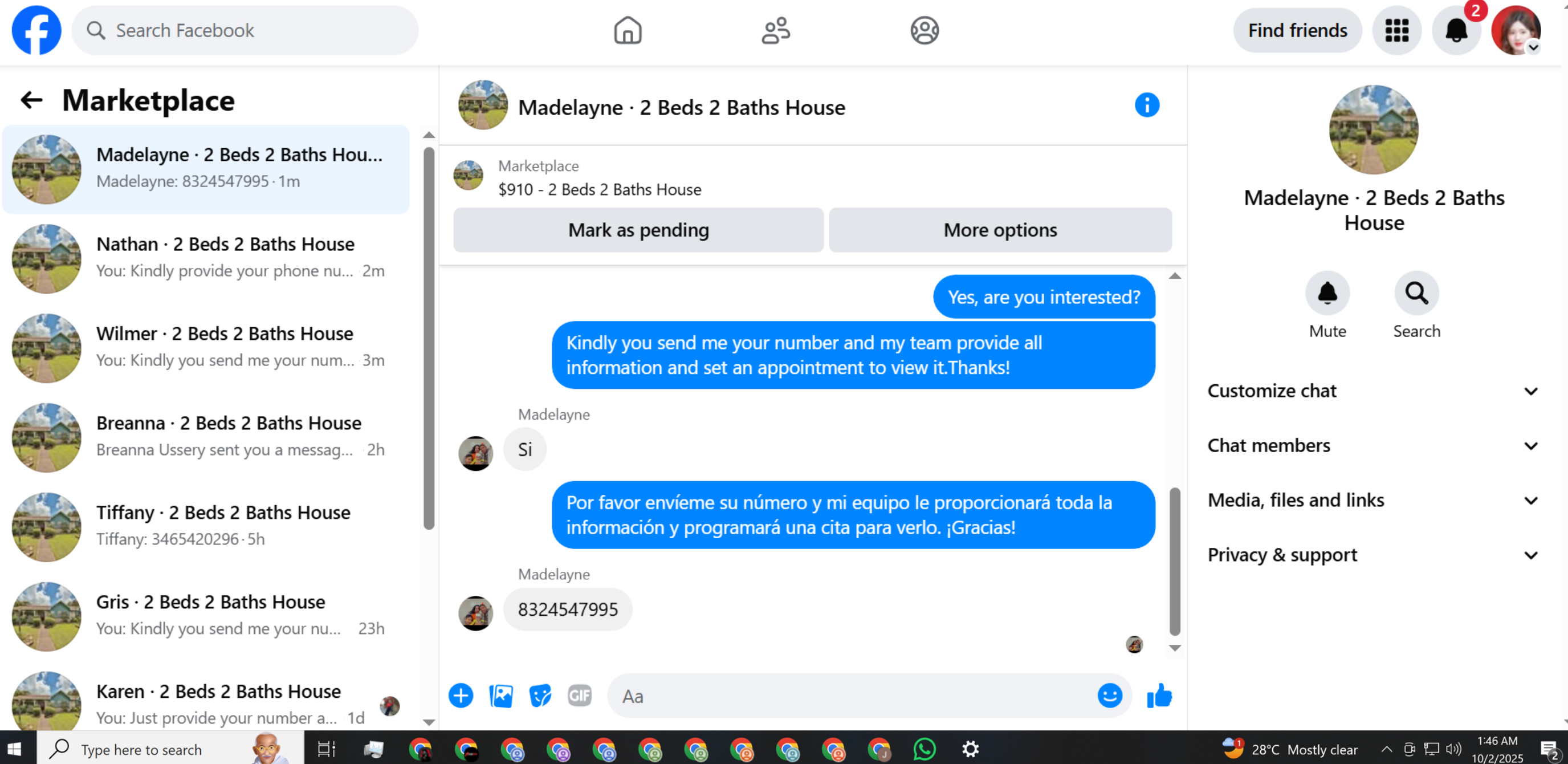Expand the Customize chat section

coord(1372,391)
